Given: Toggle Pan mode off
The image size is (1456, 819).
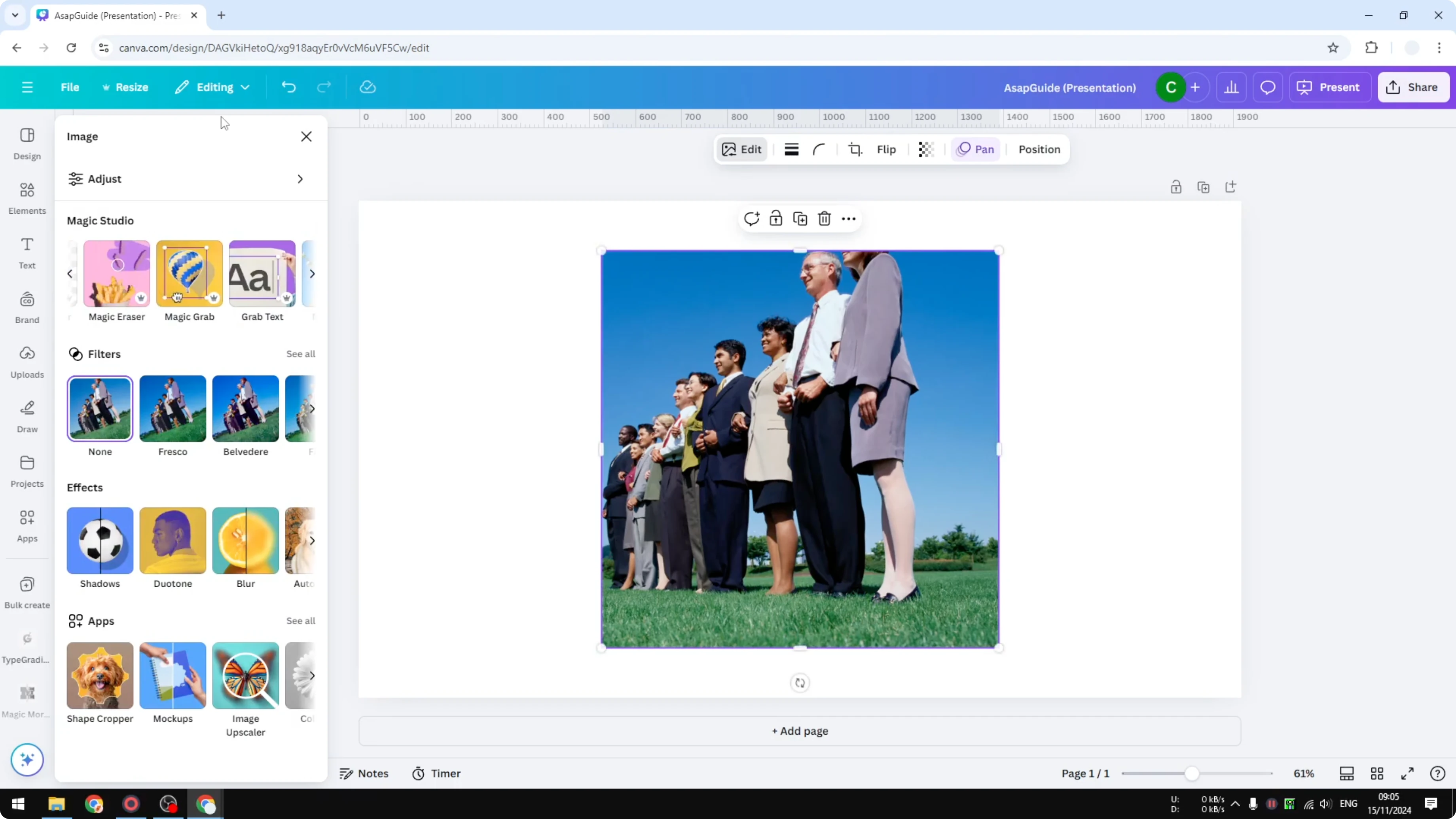Looking at the screenshot, I should tap(975, 149).
